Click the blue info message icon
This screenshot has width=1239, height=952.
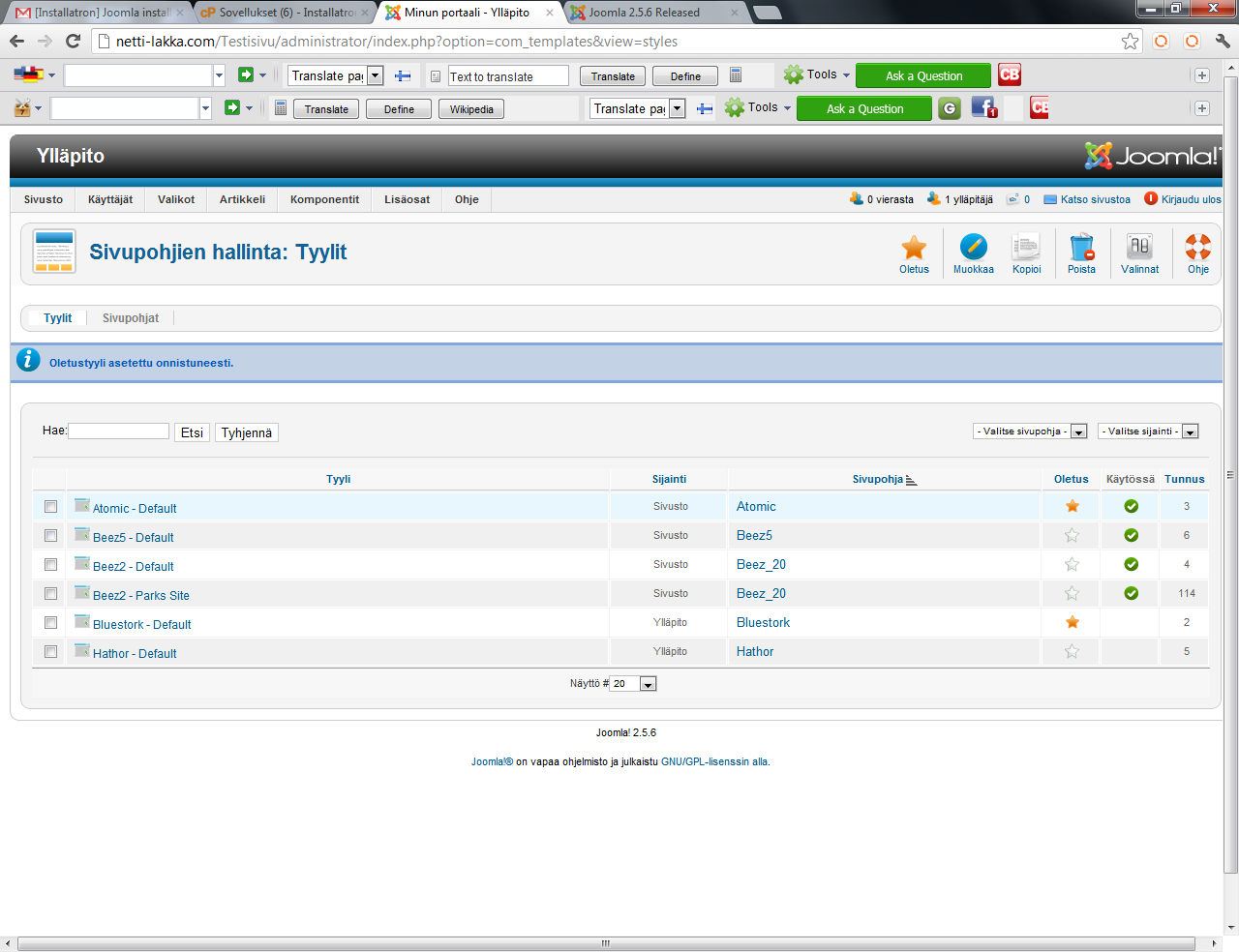point(29,361)
